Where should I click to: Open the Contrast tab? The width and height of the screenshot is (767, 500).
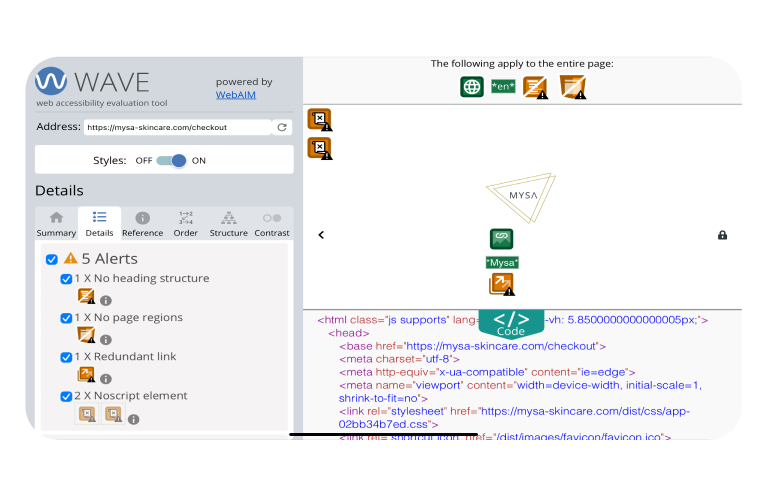point(271,224)
